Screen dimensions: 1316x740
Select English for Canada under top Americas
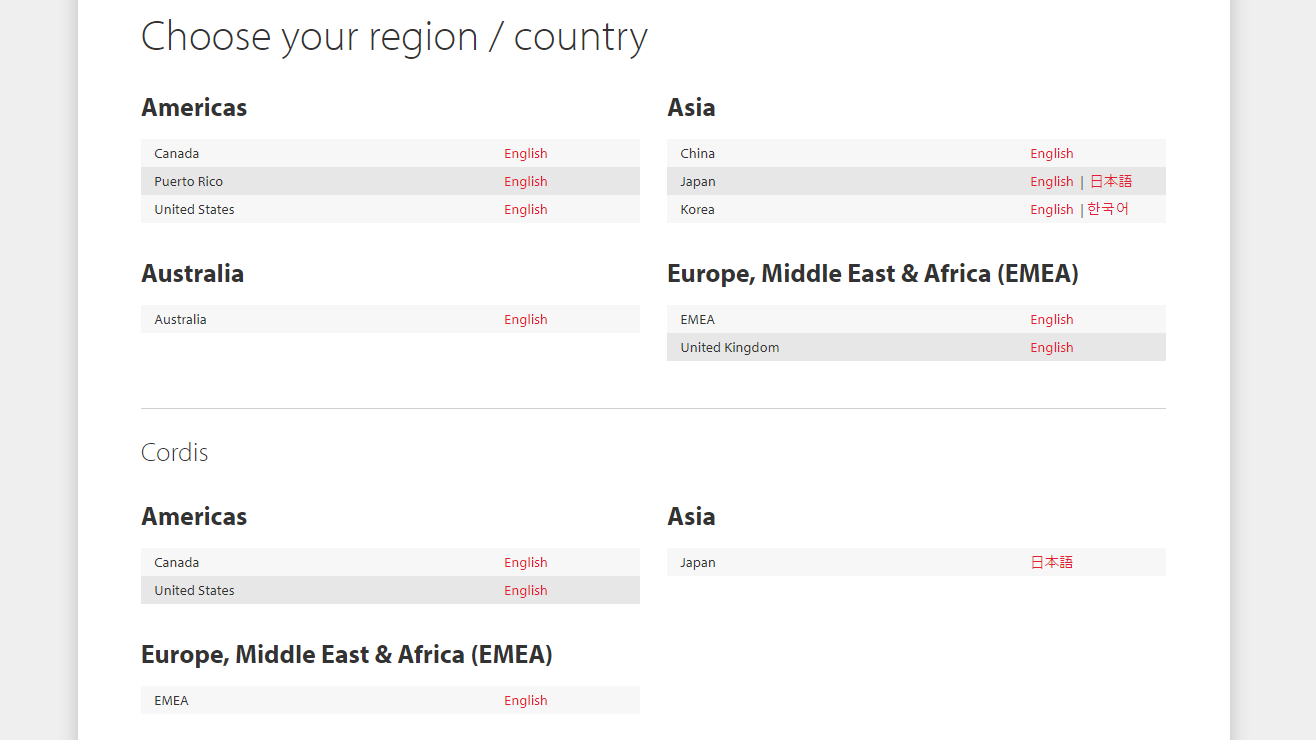click(x=525, y=153)
